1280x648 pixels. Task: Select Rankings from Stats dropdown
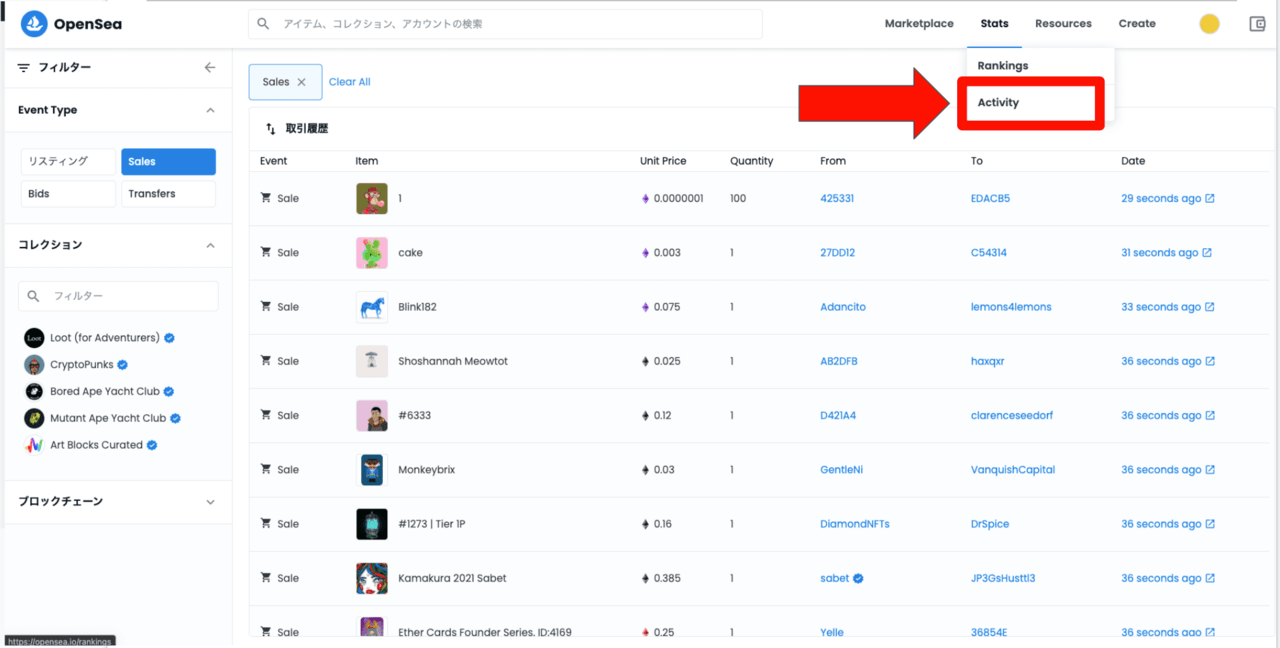(x=1003, y=66)
